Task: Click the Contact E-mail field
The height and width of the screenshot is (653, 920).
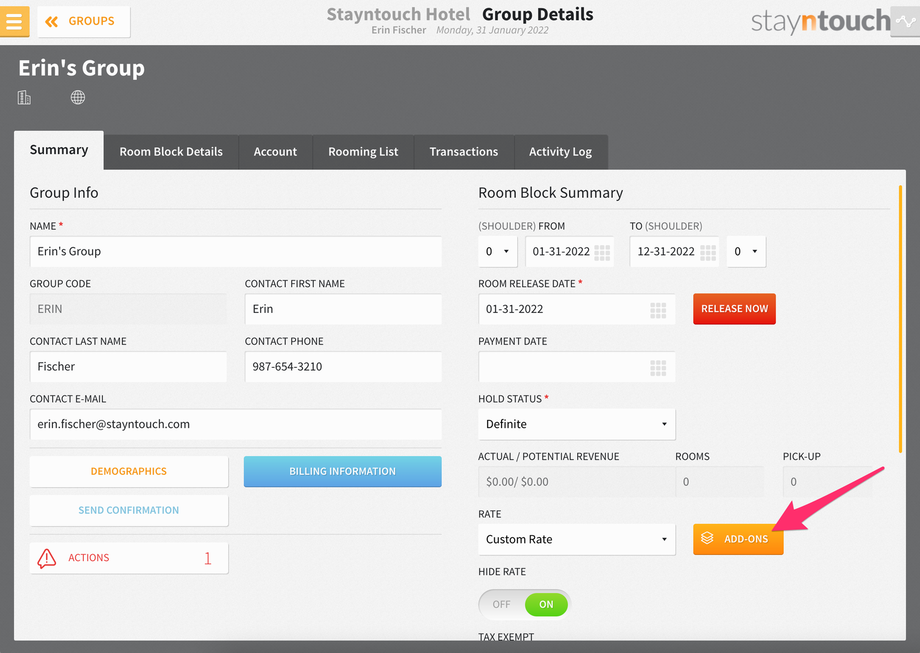Action: pos(235,424)
